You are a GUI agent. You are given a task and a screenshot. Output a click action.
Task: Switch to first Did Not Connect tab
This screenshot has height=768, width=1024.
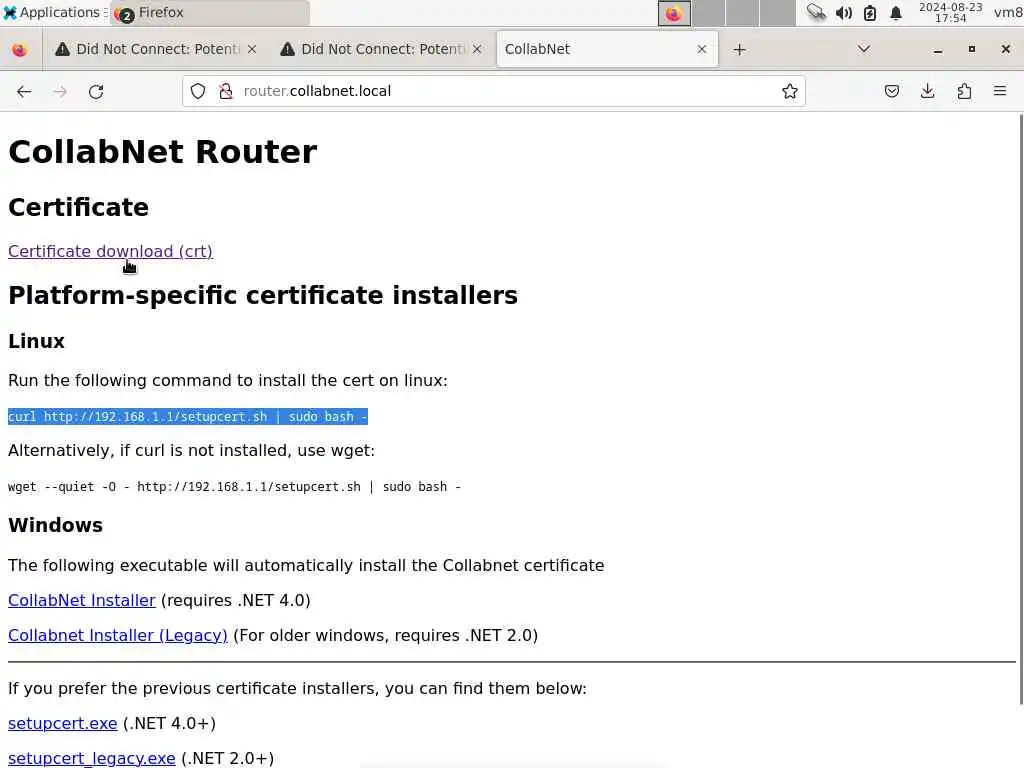155,49
